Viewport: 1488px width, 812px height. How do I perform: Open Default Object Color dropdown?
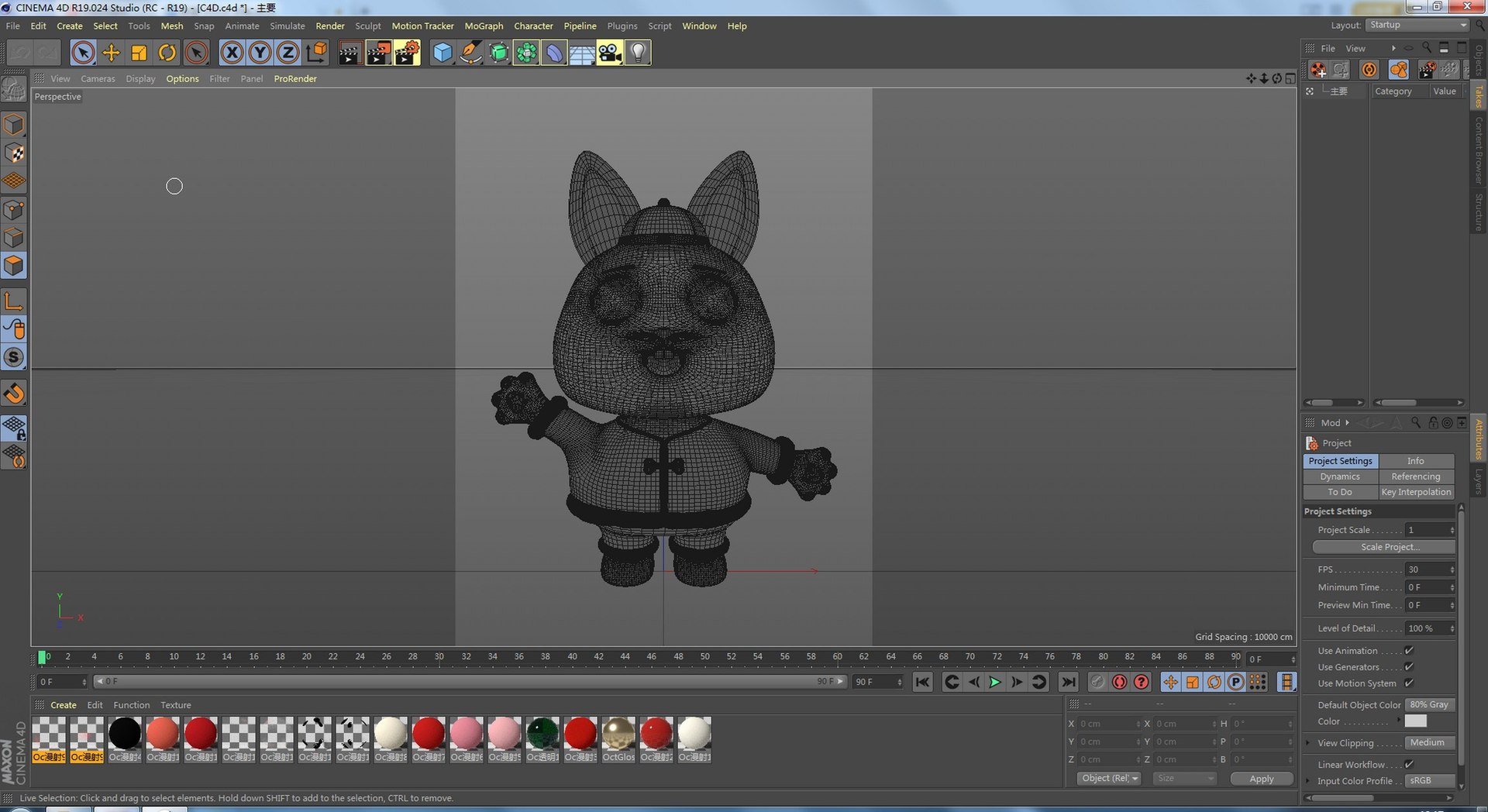(1430, 705)
